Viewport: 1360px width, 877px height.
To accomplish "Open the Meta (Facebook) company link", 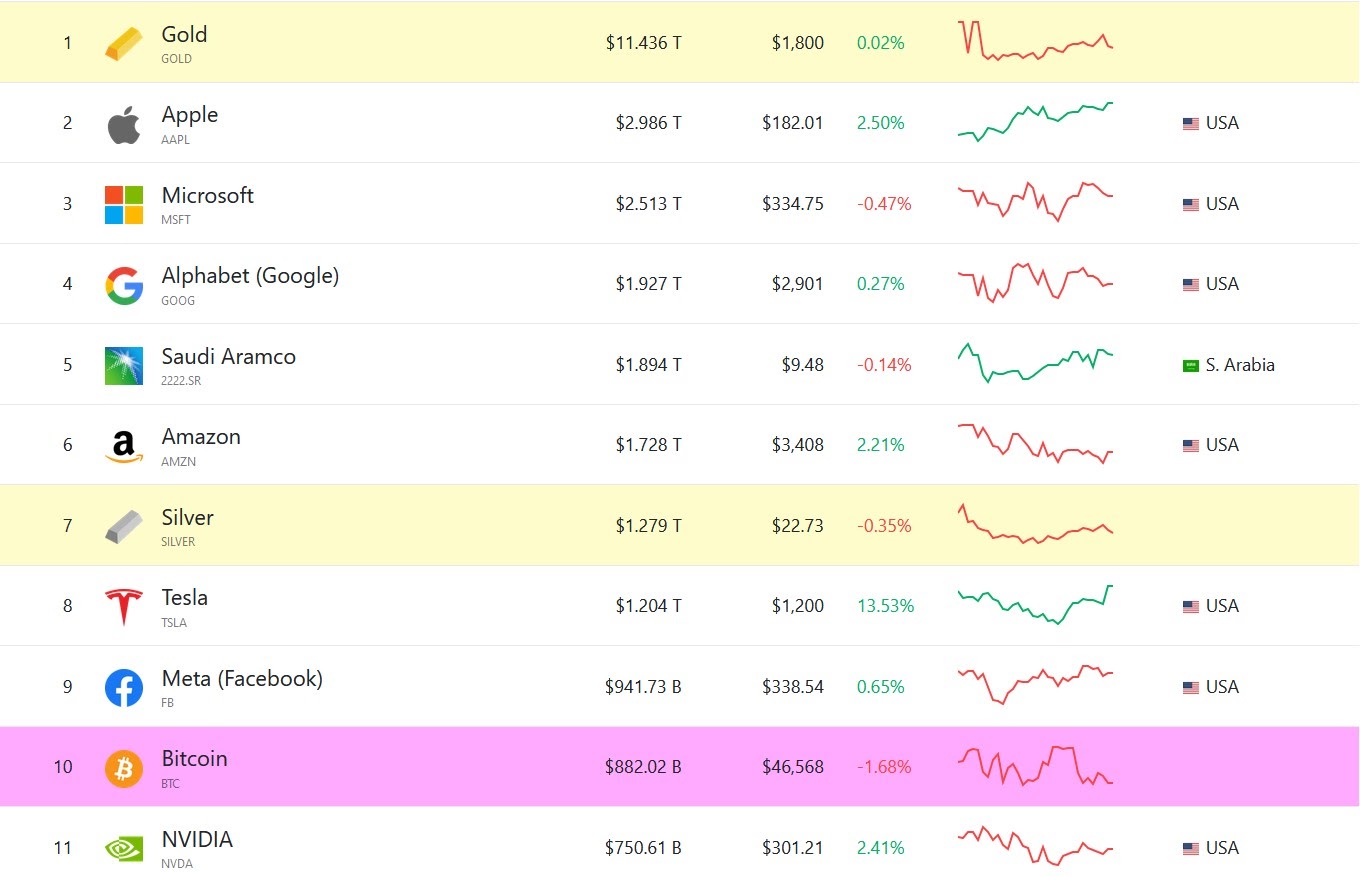I will point(242,679).
